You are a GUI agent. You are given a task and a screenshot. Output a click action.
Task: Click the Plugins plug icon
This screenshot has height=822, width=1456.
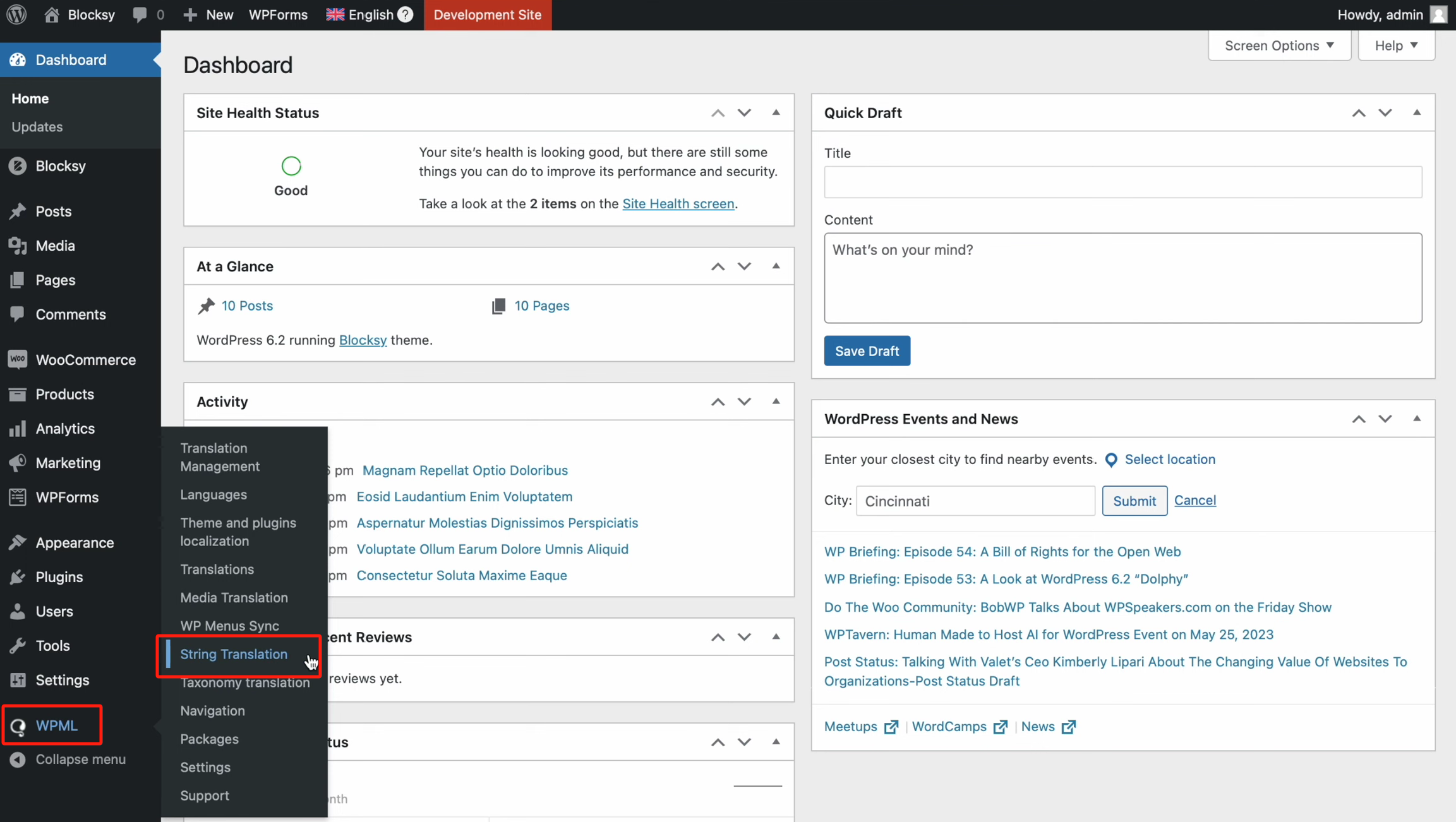(18, 576)
